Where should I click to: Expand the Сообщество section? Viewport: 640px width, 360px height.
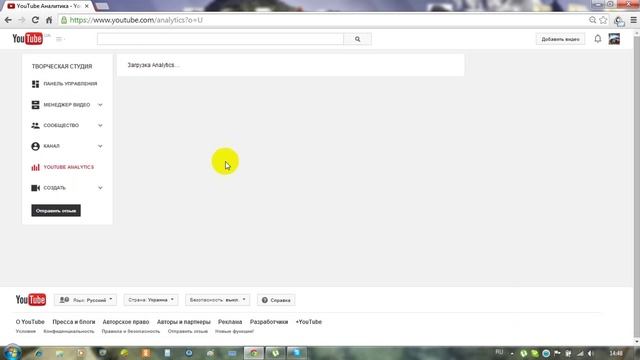(x=100, y=125)
